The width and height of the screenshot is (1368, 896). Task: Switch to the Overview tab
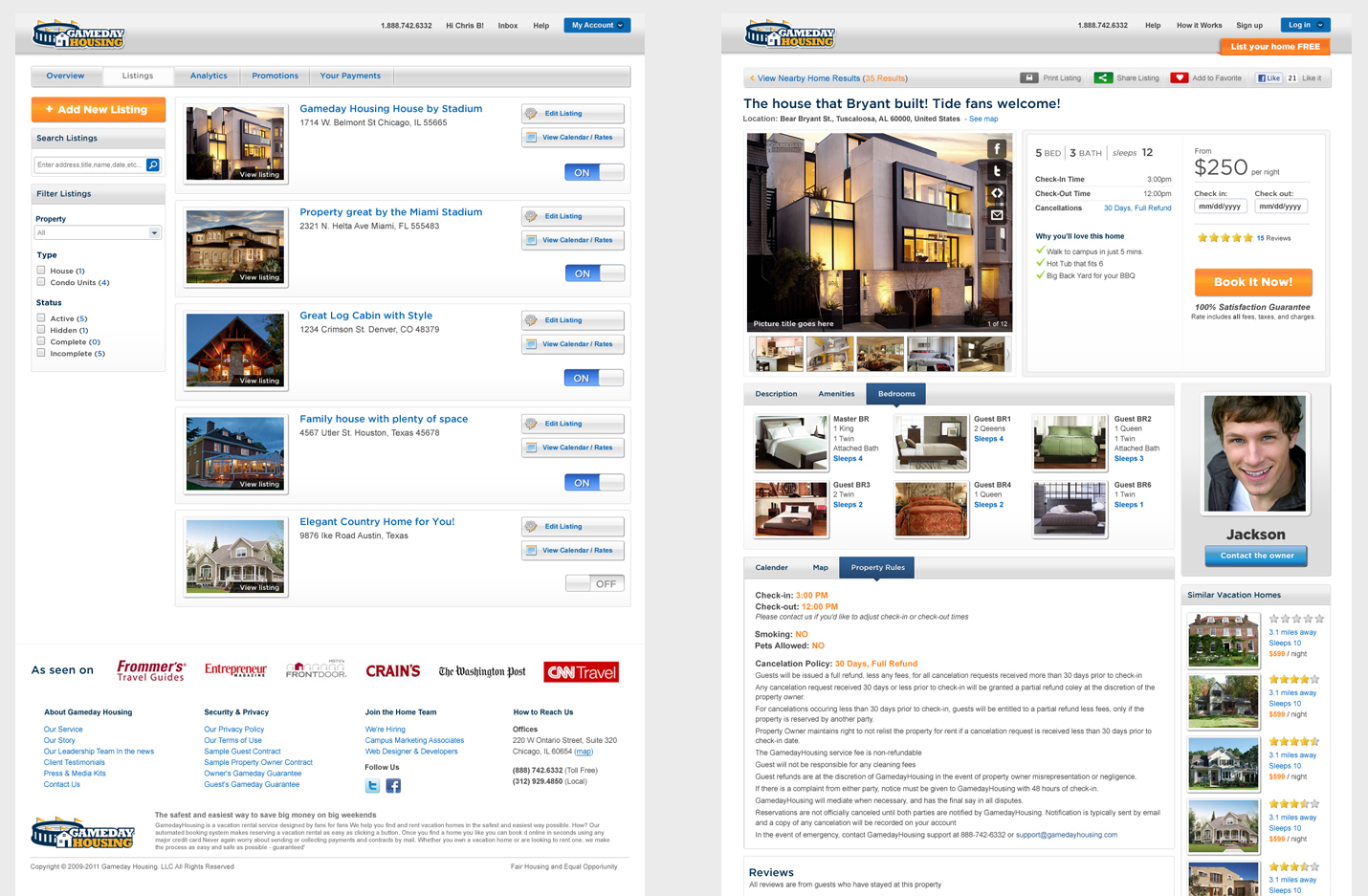coord(65,76)
